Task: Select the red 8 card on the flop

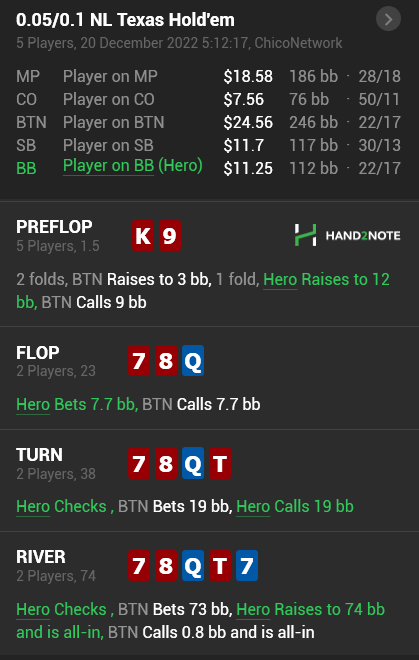Action: coord(166,360)
